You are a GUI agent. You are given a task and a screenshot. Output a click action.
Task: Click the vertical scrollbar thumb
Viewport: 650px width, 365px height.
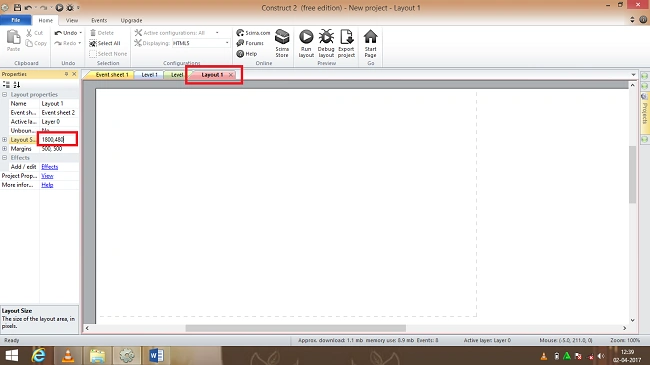[632, 175]
